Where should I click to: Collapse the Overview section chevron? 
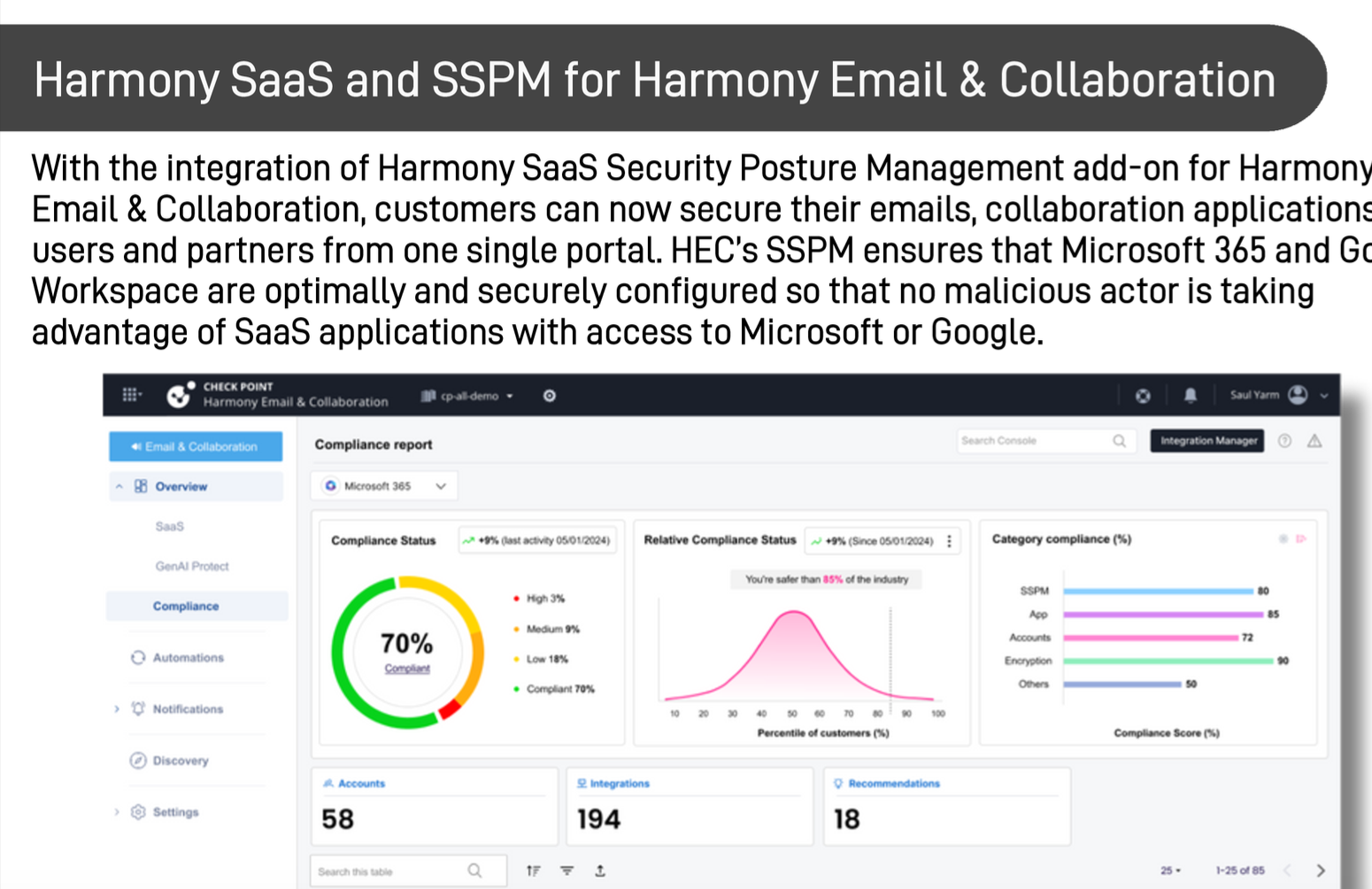[x=119, y=486]
